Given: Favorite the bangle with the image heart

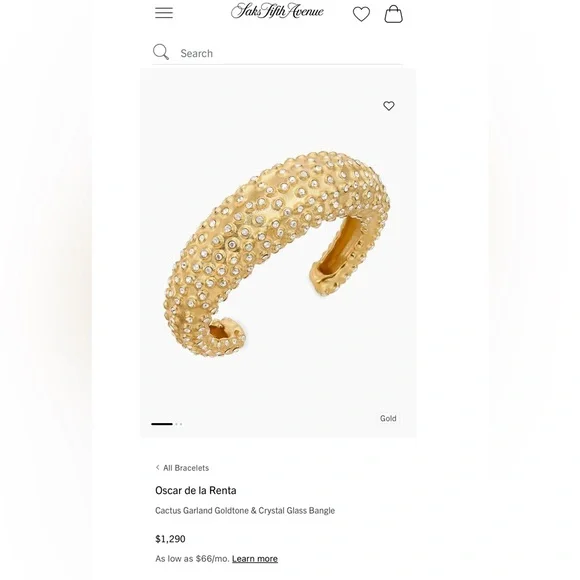Looking at the screenshot, I should [388, 106].
